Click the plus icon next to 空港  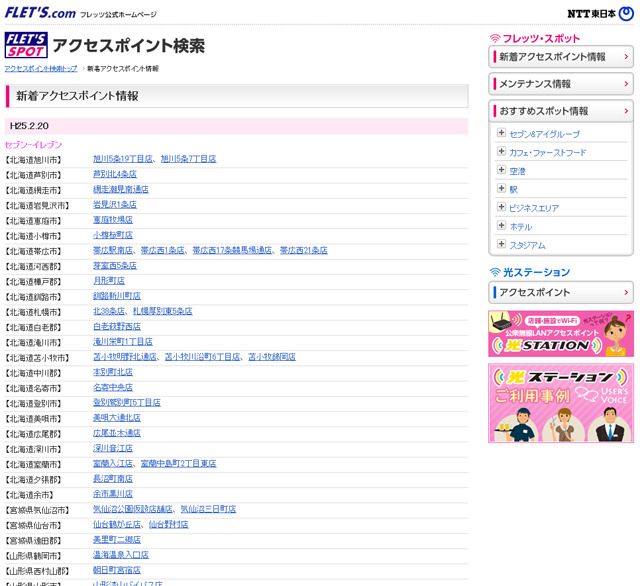point(501,170)
